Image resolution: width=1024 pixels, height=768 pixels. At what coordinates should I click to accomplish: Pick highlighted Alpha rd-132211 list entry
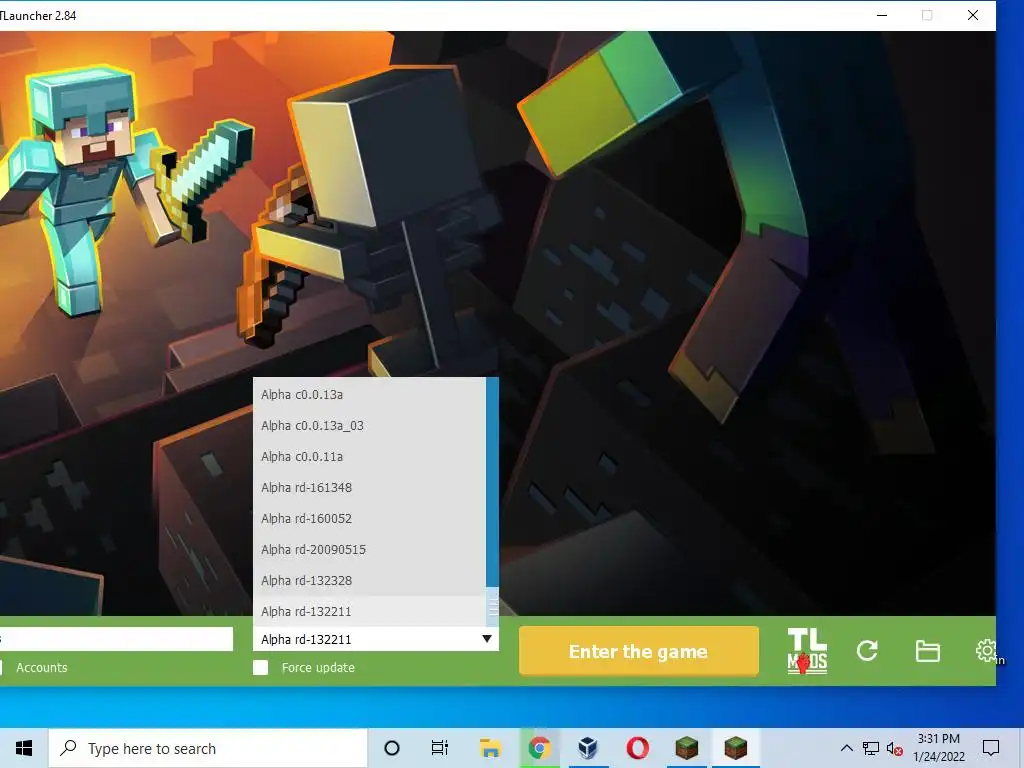[x=370, y=611]
